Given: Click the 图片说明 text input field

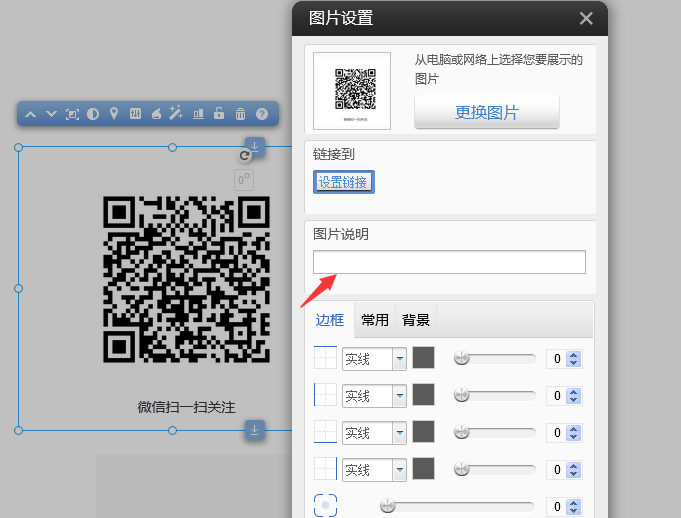Looking at the screenshot, I should 449,262.
